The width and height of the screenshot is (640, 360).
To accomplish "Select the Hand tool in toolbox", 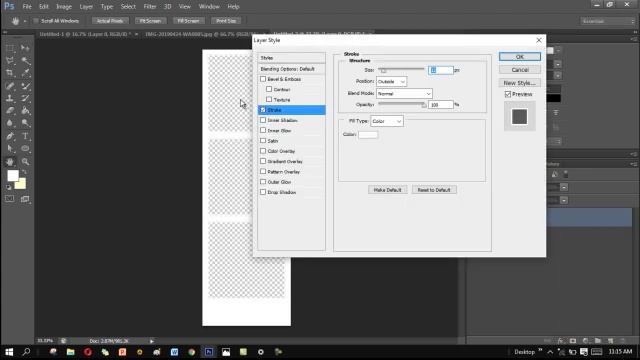I will [10, 162].
